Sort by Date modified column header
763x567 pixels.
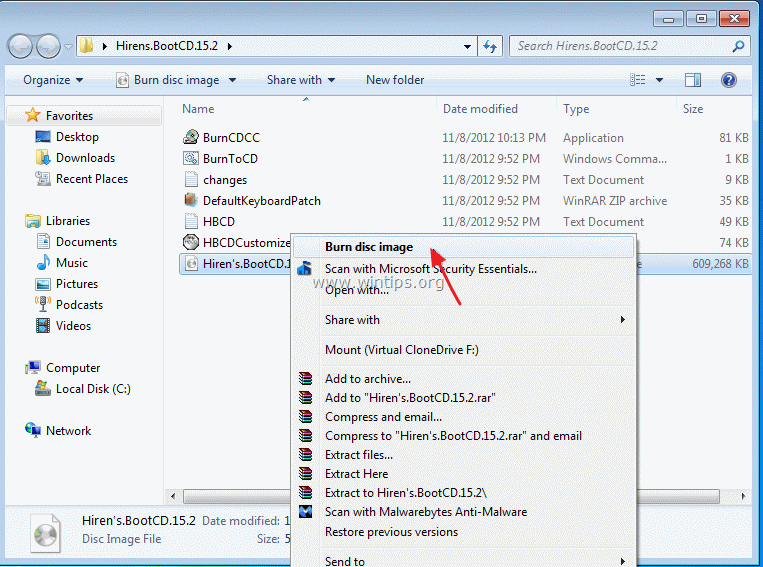pos(480,109)
